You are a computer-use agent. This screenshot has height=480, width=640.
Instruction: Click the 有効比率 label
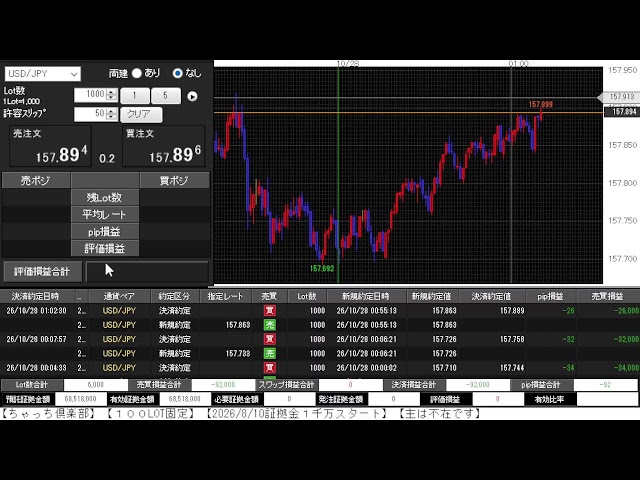(549, 399)
